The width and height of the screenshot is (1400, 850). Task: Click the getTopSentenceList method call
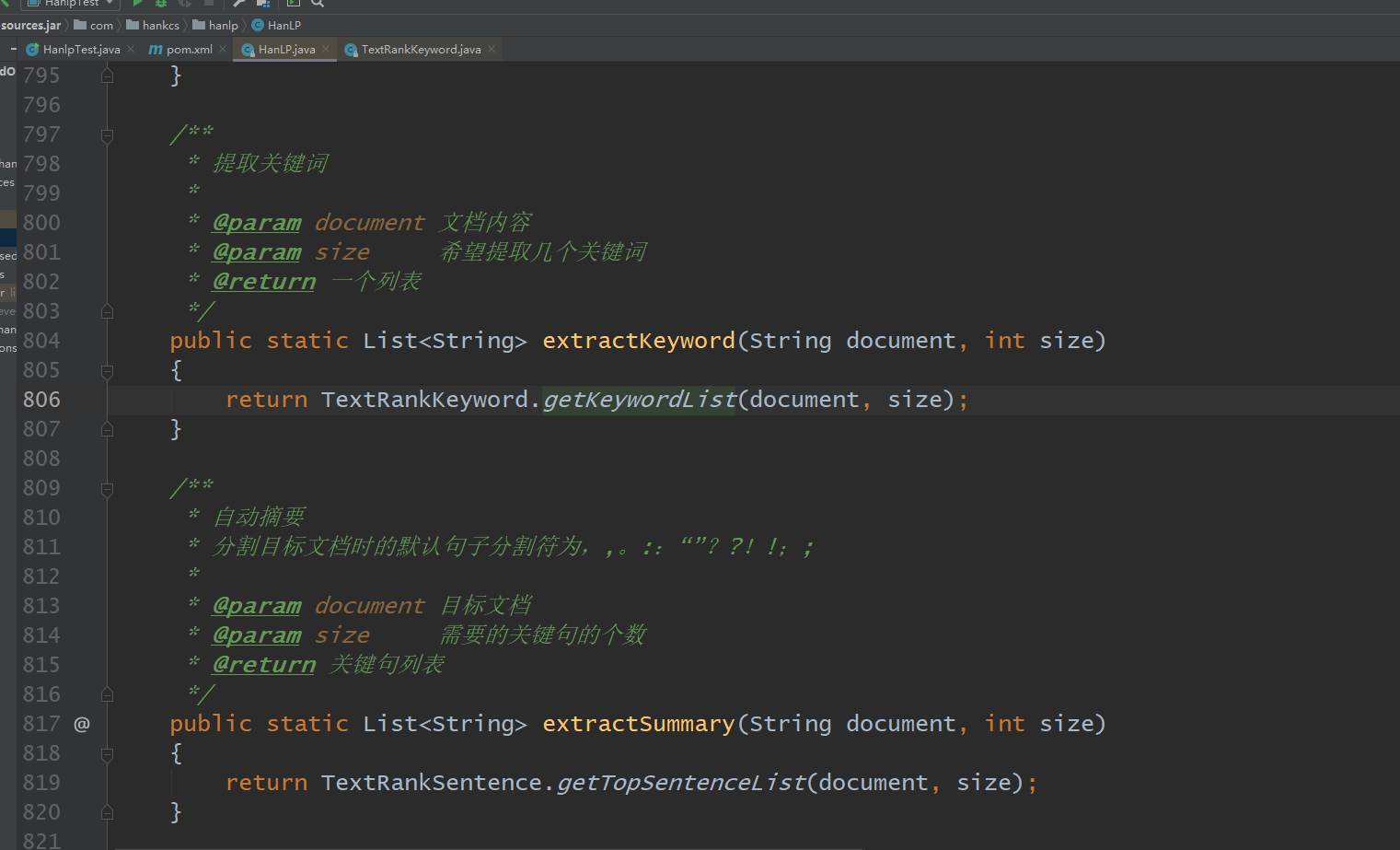681,783
